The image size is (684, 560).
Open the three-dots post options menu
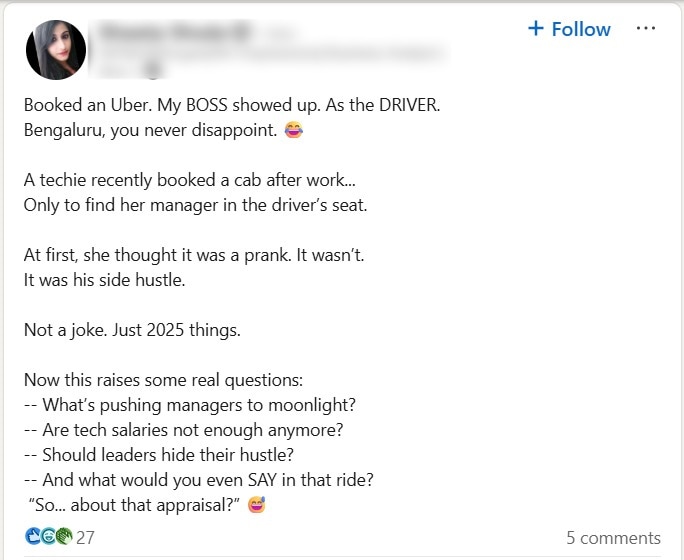(x=646, y=29)
